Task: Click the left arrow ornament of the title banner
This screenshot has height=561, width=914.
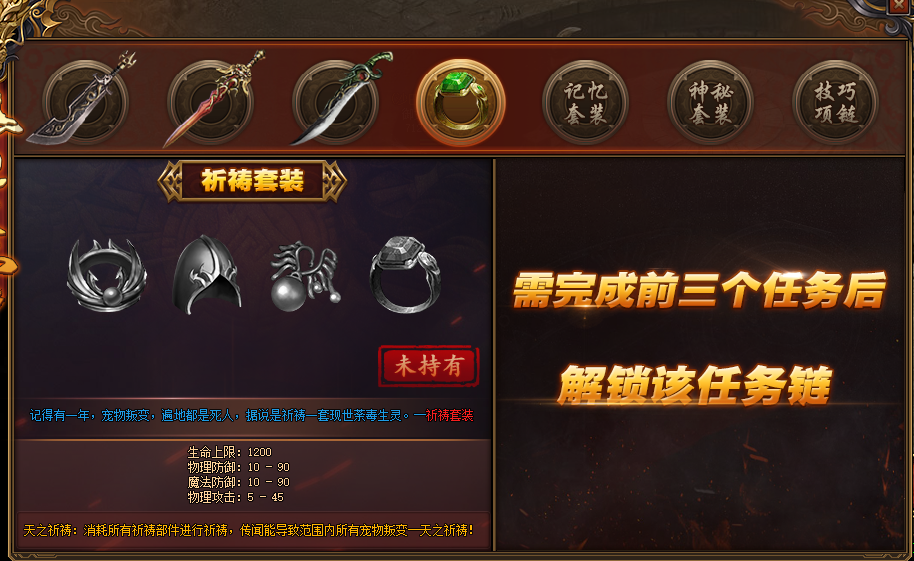Action: [170, 181]
